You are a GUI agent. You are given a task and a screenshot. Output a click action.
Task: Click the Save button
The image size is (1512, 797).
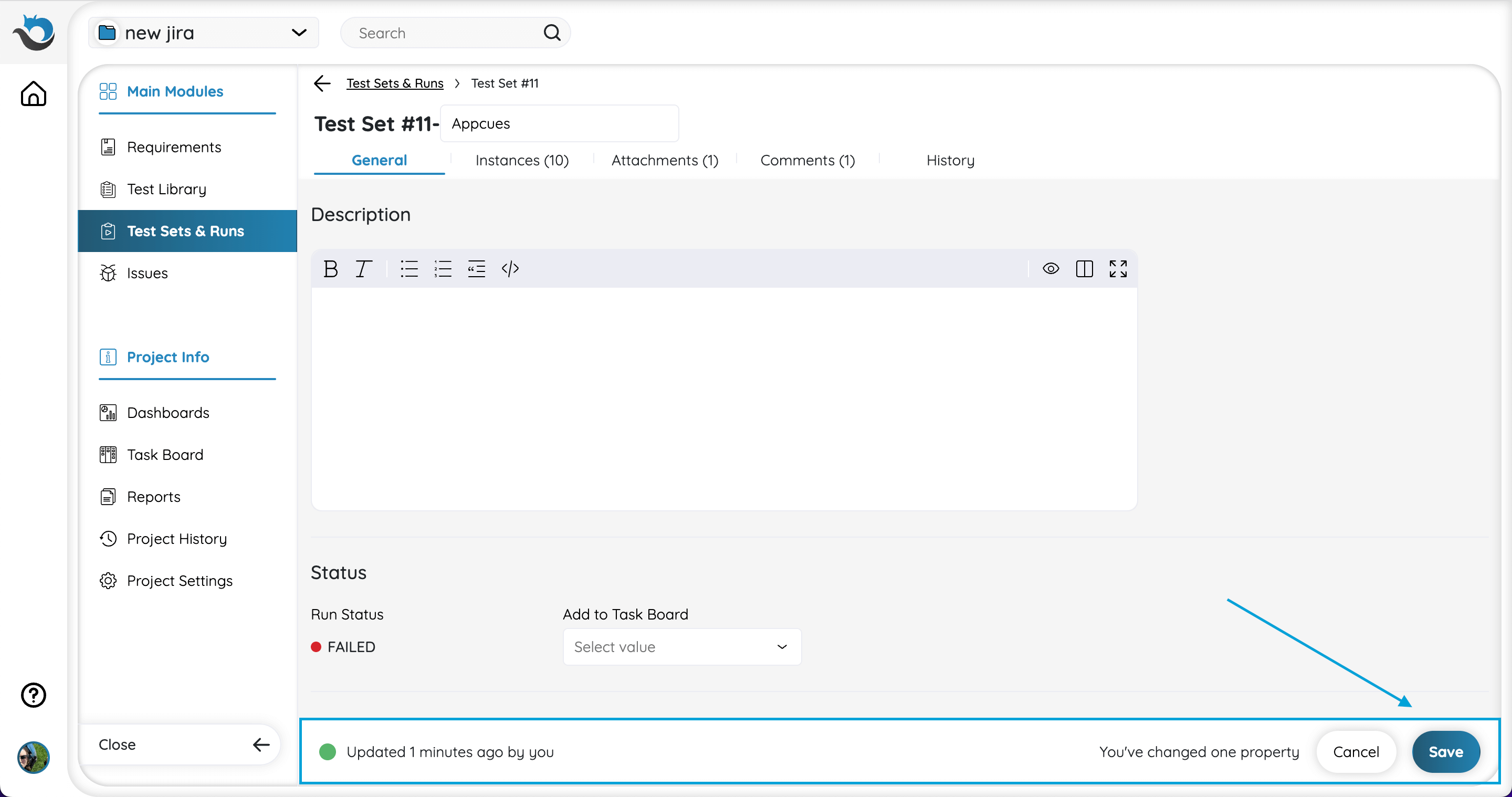(x=1446, y=752)
